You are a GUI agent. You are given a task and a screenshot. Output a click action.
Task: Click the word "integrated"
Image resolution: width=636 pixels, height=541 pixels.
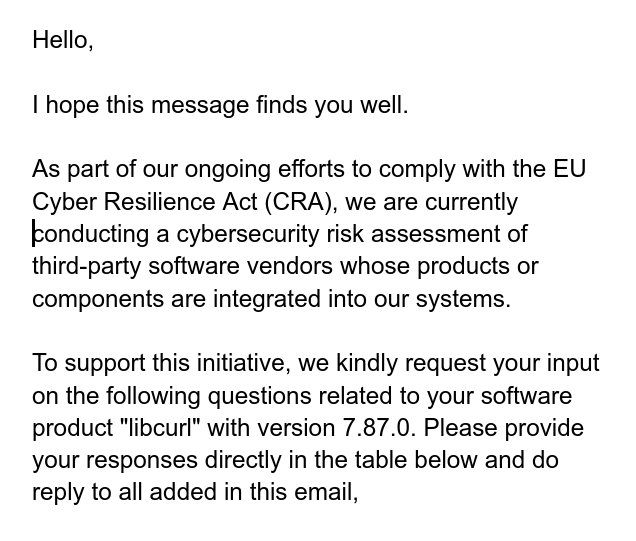click(x=266, y=299)
